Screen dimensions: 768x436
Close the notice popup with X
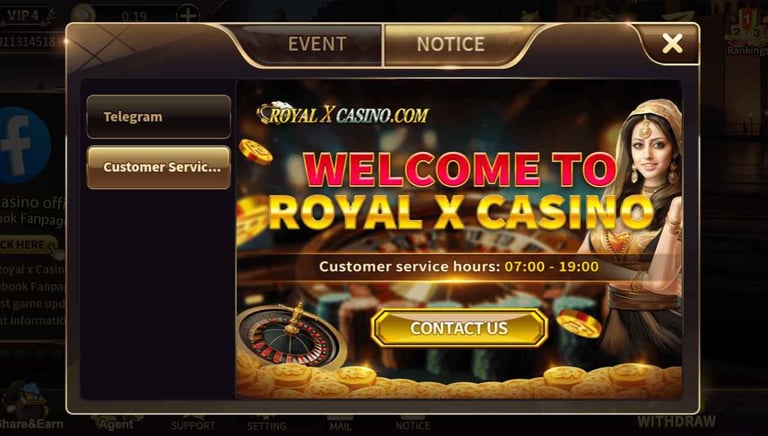(672, 44)
